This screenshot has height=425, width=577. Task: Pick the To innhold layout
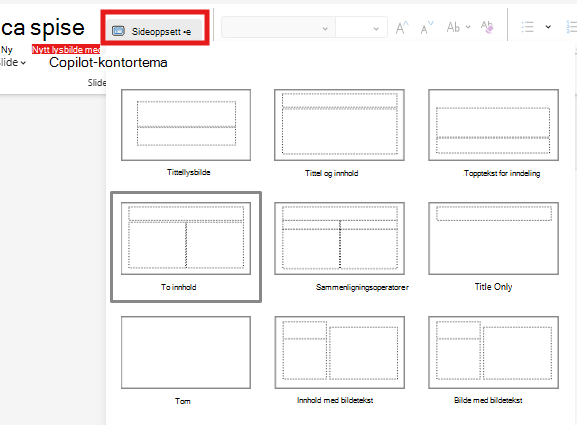(186, 238)
